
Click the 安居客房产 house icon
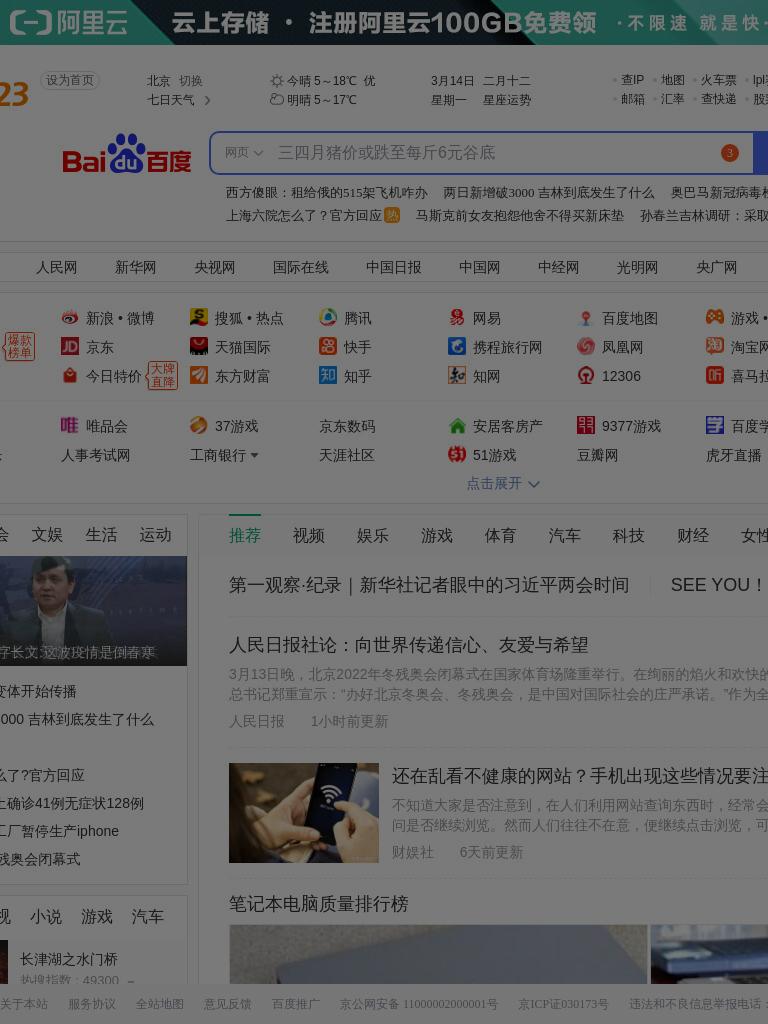[457, 426]
